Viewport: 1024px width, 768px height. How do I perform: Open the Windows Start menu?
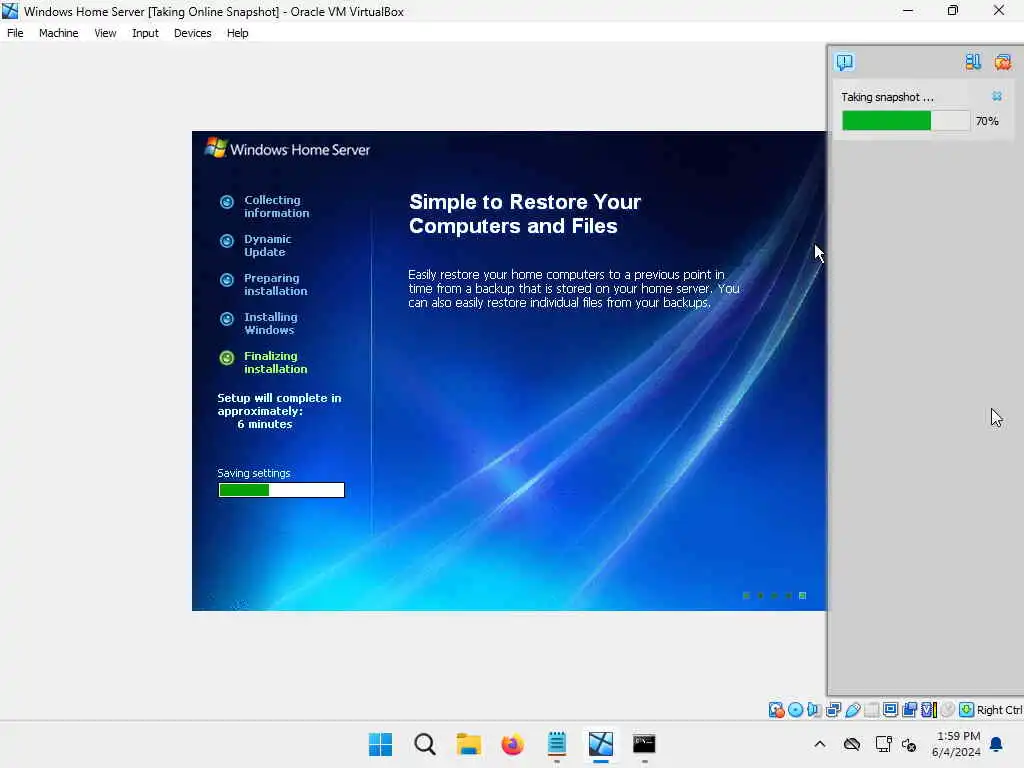point(380,744)
